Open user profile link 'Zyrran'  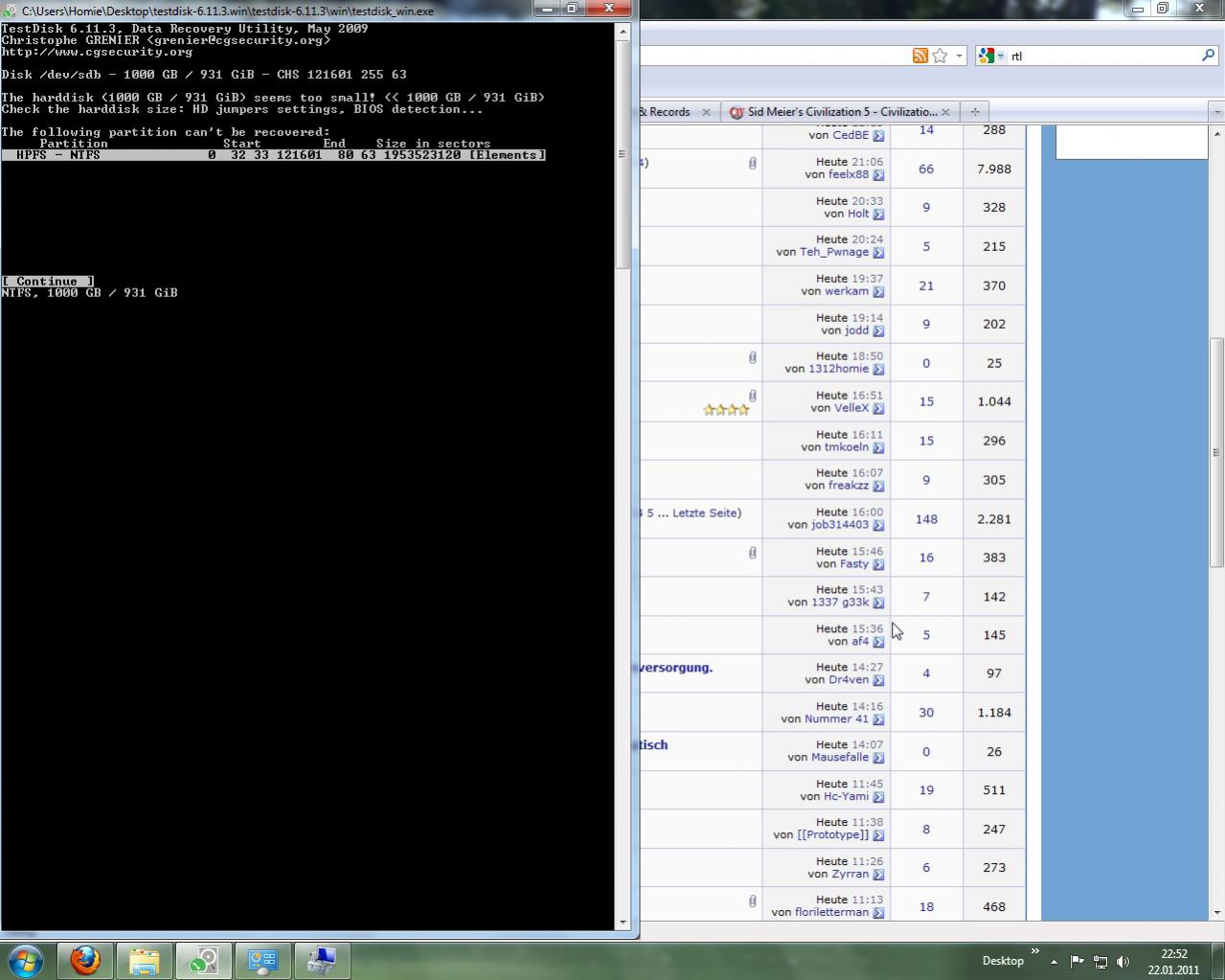point(851,874)
